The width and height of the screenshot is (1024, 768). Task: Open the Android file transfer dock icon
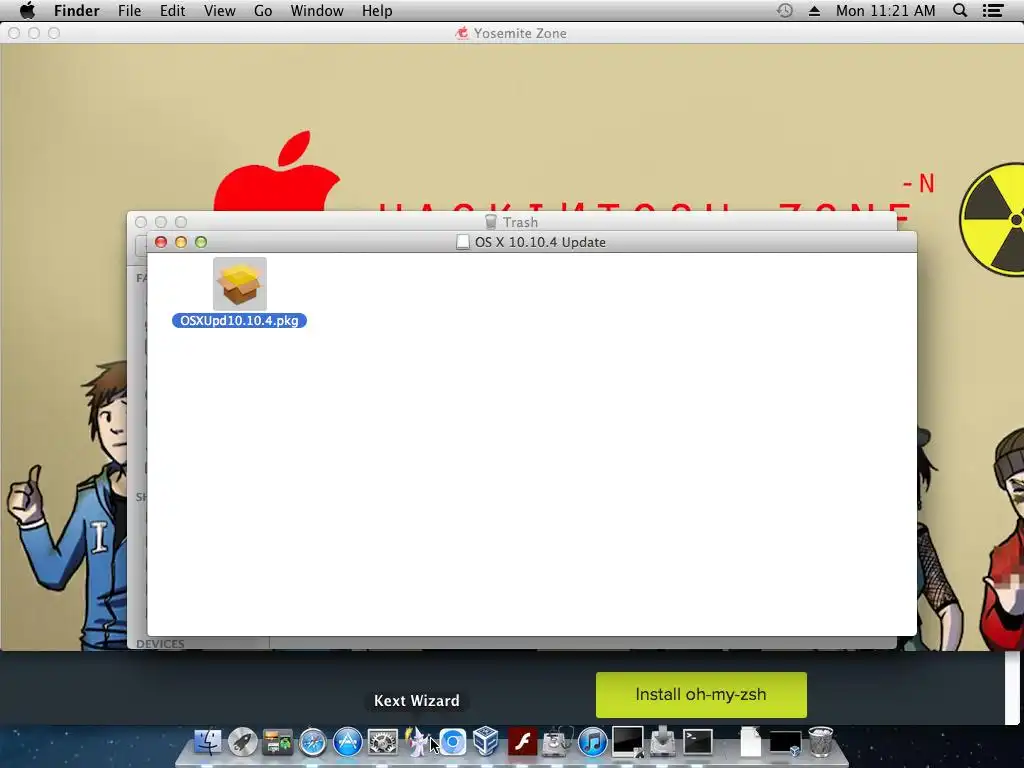pyautogui.click(x=278, y=743)
